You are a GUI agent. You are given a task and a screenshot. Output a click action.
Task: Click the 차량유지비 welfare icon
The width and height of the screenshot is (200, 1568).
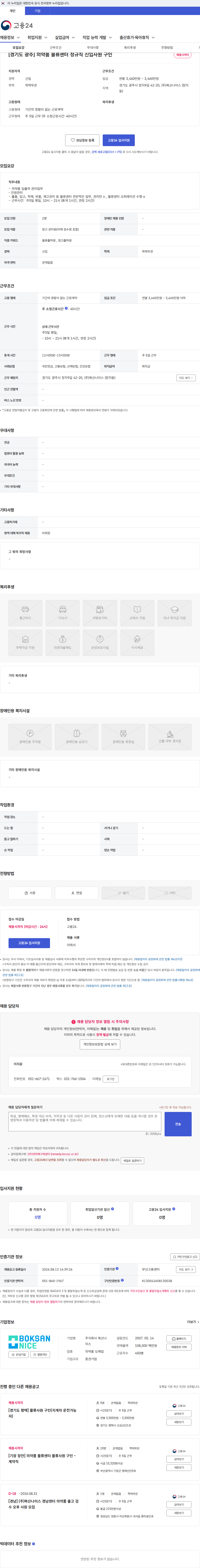coord(100,613)
